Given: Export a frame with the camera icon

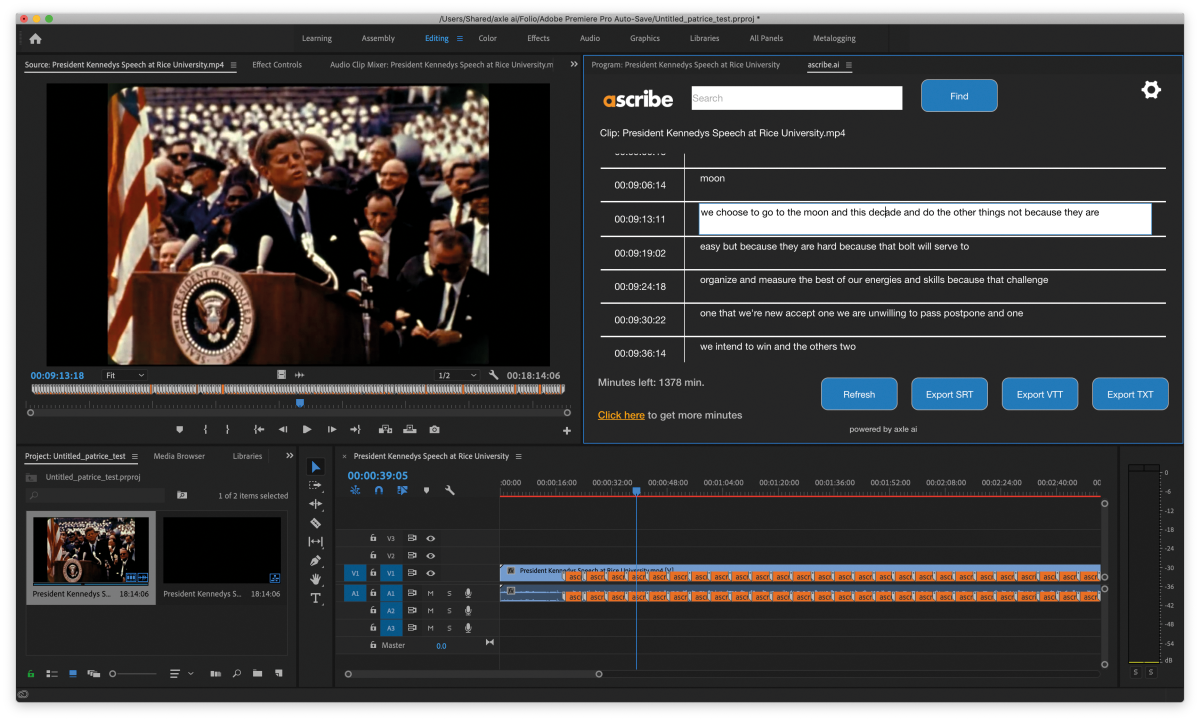Looking at the screenshot, I should click(434, 429).
